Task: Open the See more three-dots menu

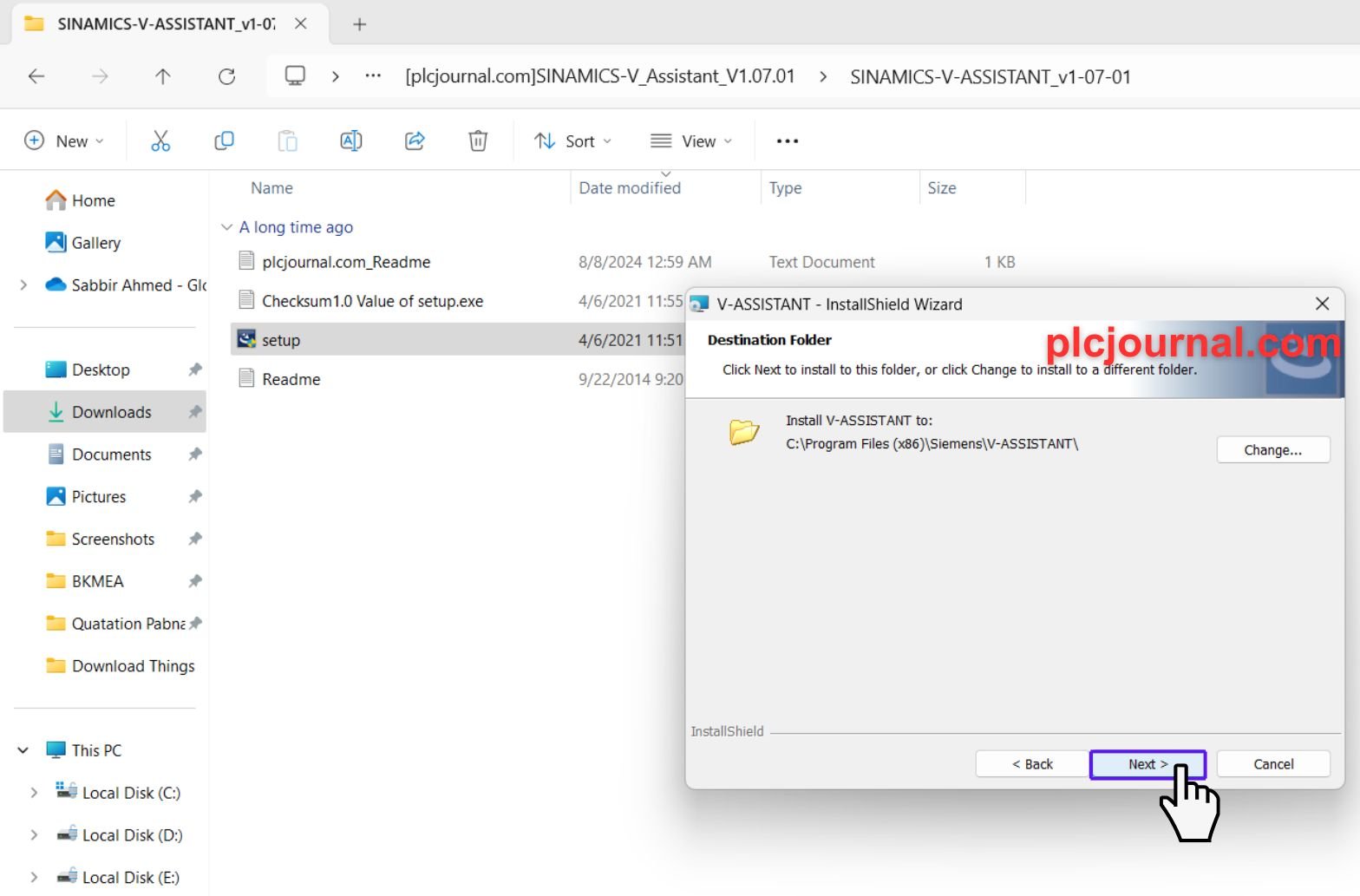Action: [x=787, y=141]
